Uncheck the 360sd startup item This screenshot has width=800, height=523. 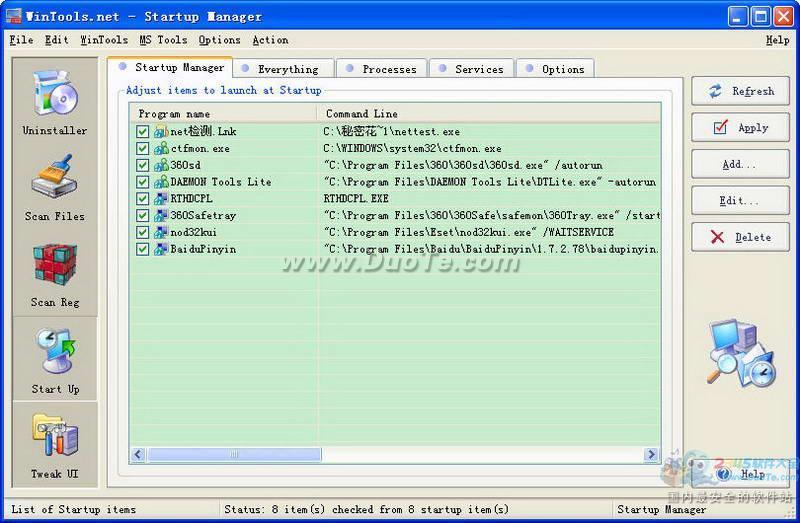tap(142, 165)
